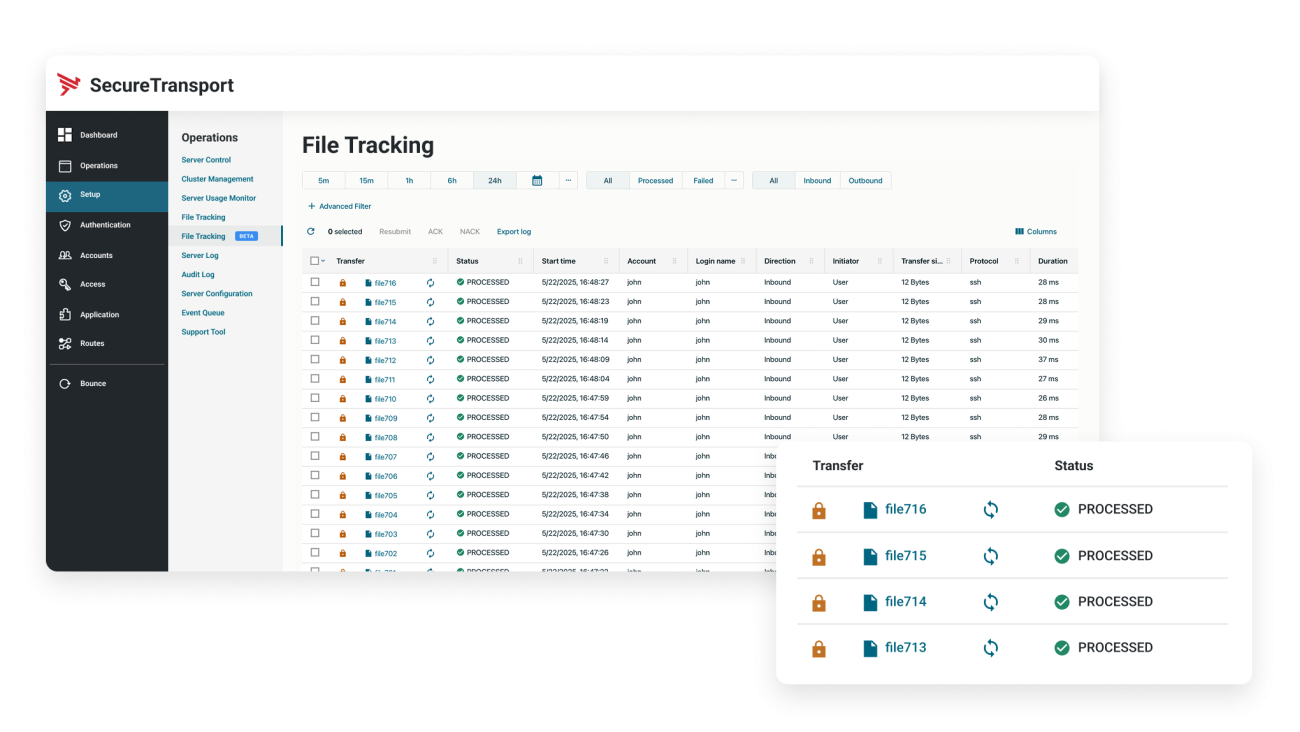Expand the Advanced Filter section
The height and width of the screenshot is (732, 1300).
[x=340, y=207]
